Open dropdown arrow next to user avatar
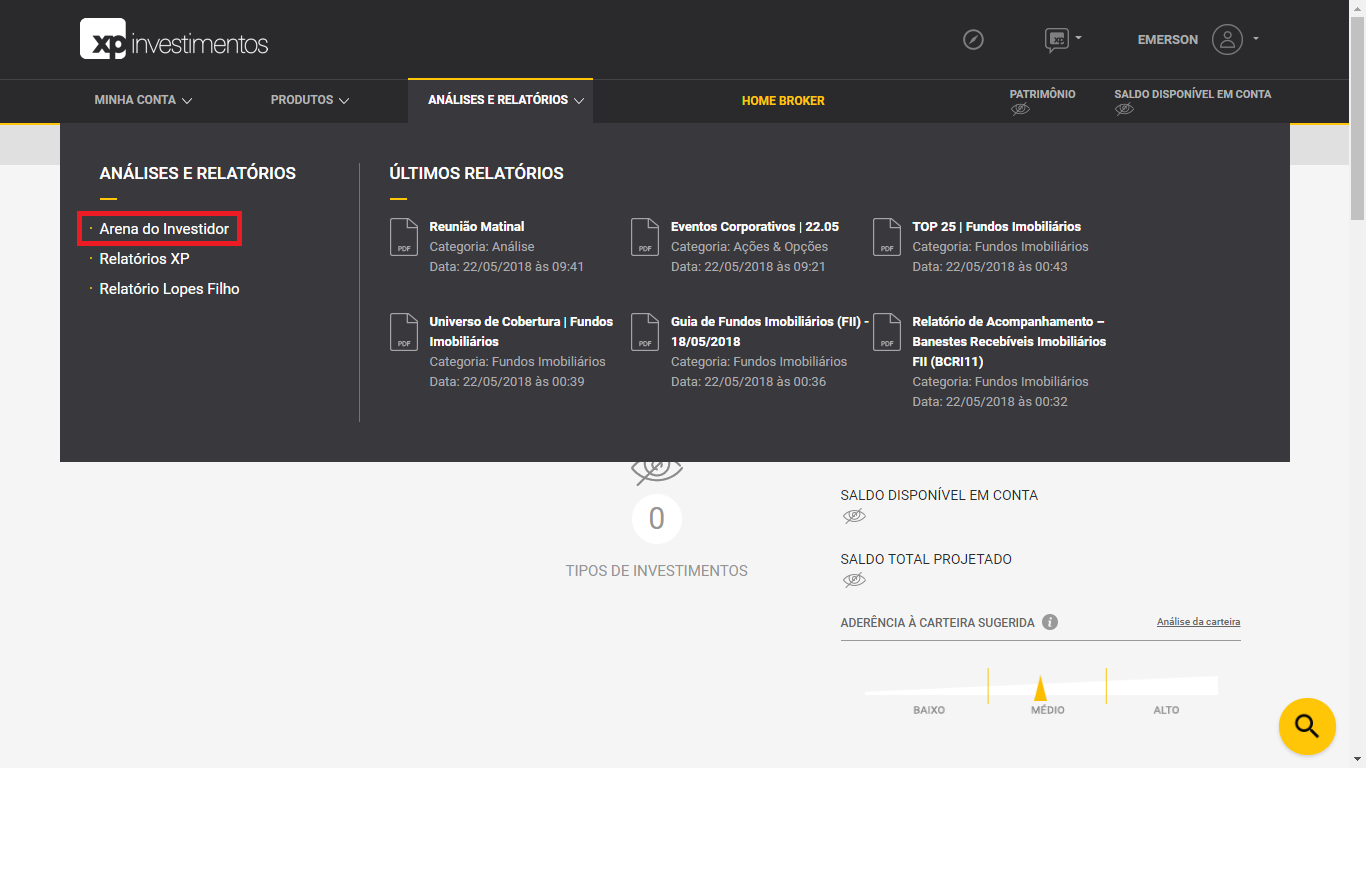The image size is (1366, 872). point(1256,39)
